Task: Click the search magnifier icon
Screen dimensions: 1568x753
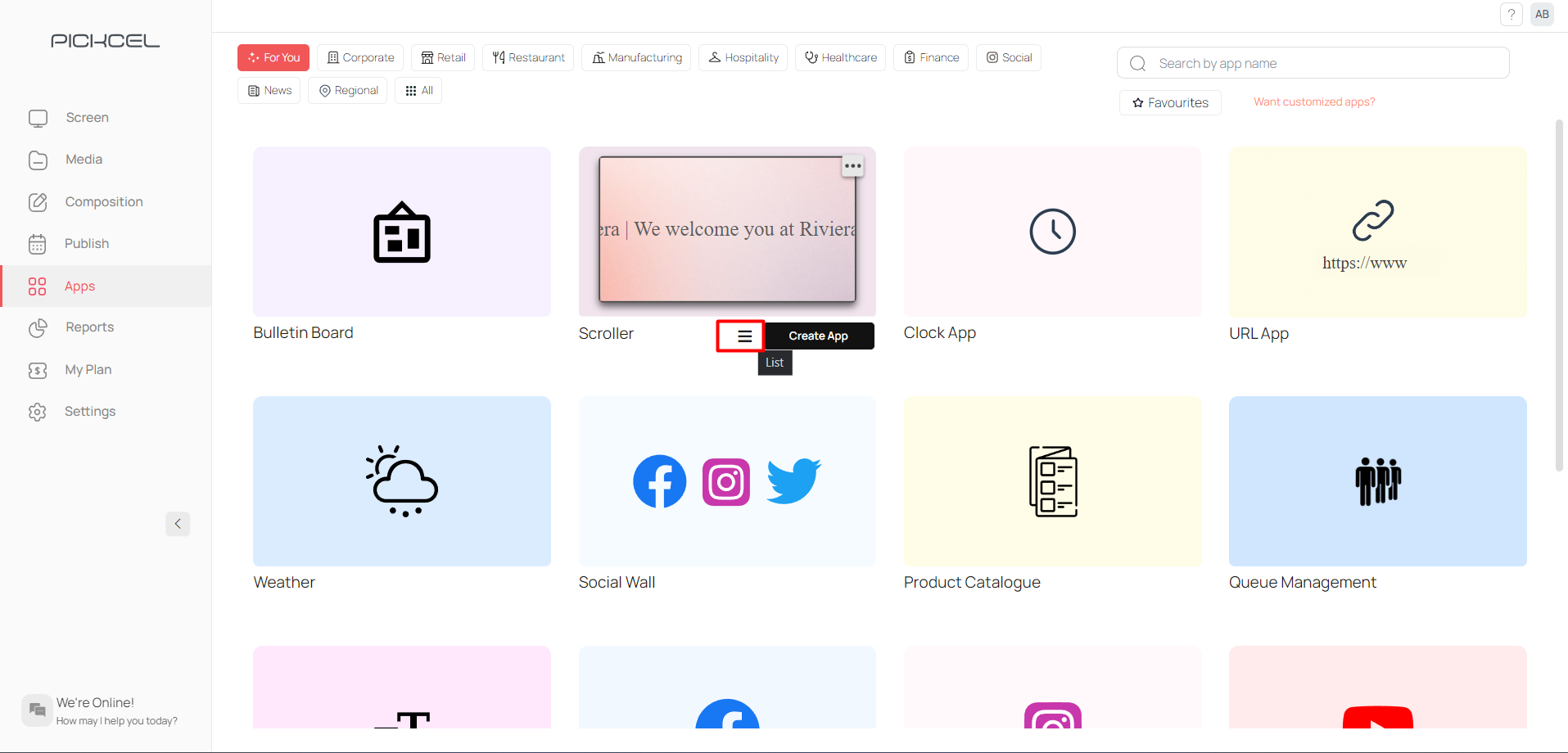Action: click(1137, 63)
